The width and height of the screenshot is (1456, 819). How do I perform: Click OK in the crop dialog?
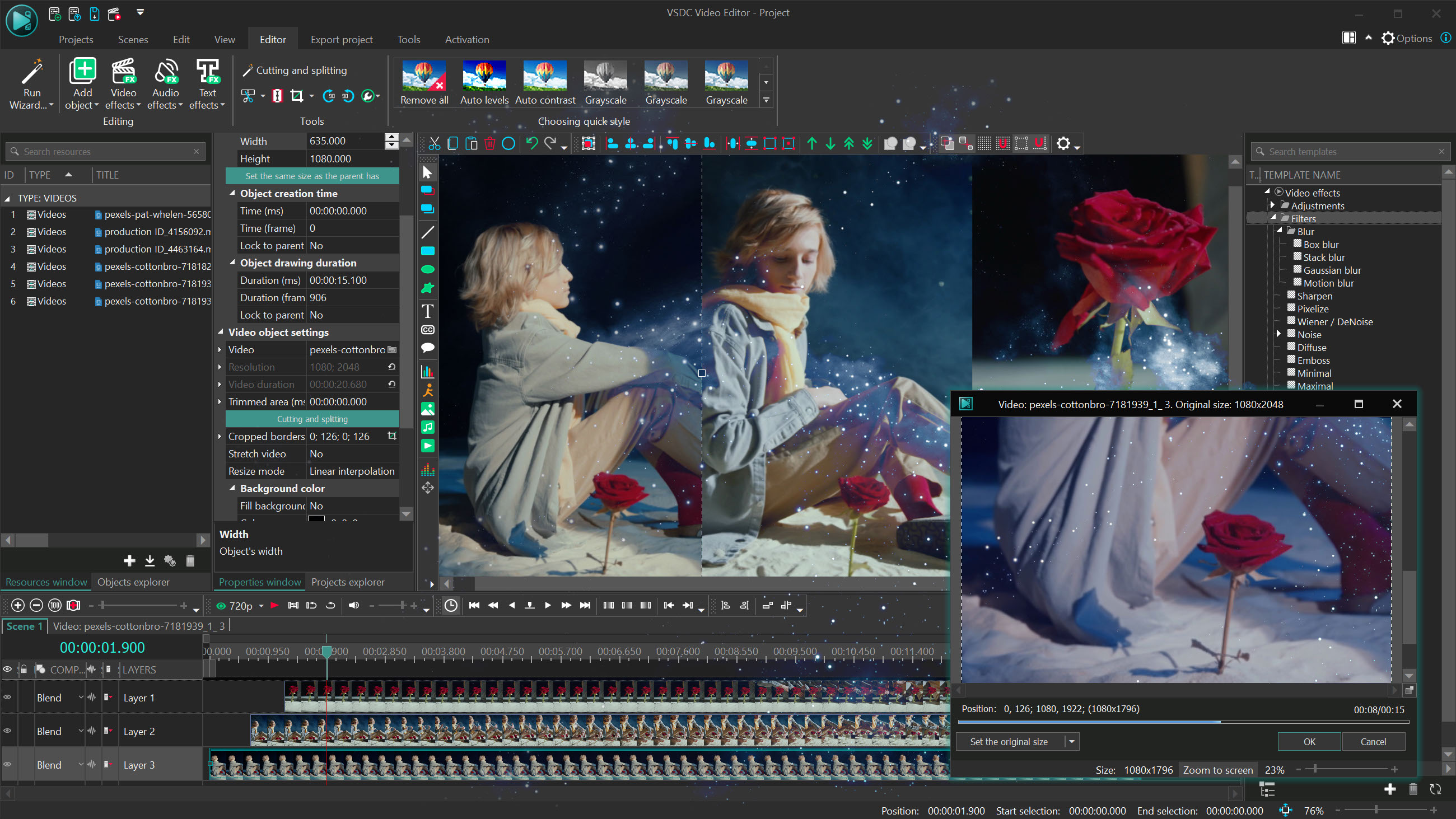click(x=1309, y=742)
